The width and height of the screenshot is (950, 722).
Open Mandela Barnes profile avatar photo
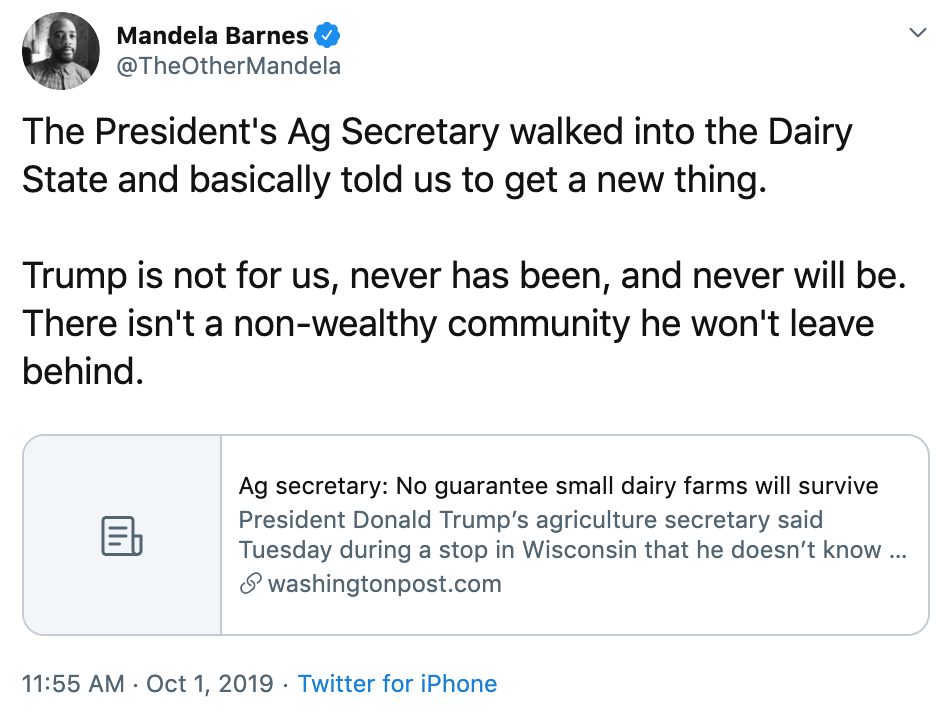pyautogui.click(x=60, y=51)
